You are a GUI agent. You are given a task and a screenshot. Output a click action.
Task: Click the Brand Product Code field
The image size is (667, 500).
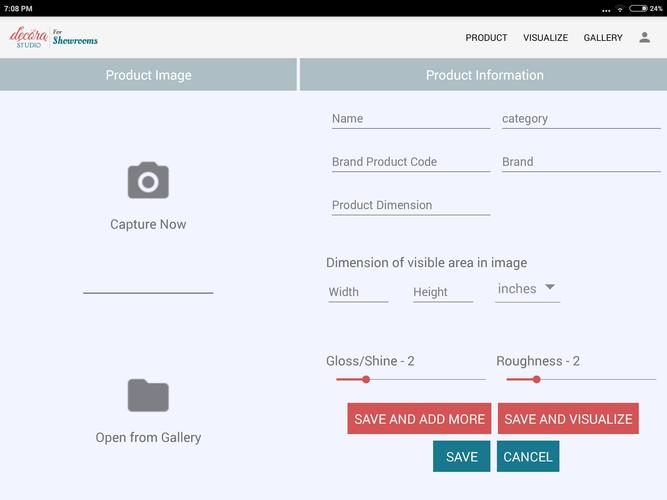(410, 162)
